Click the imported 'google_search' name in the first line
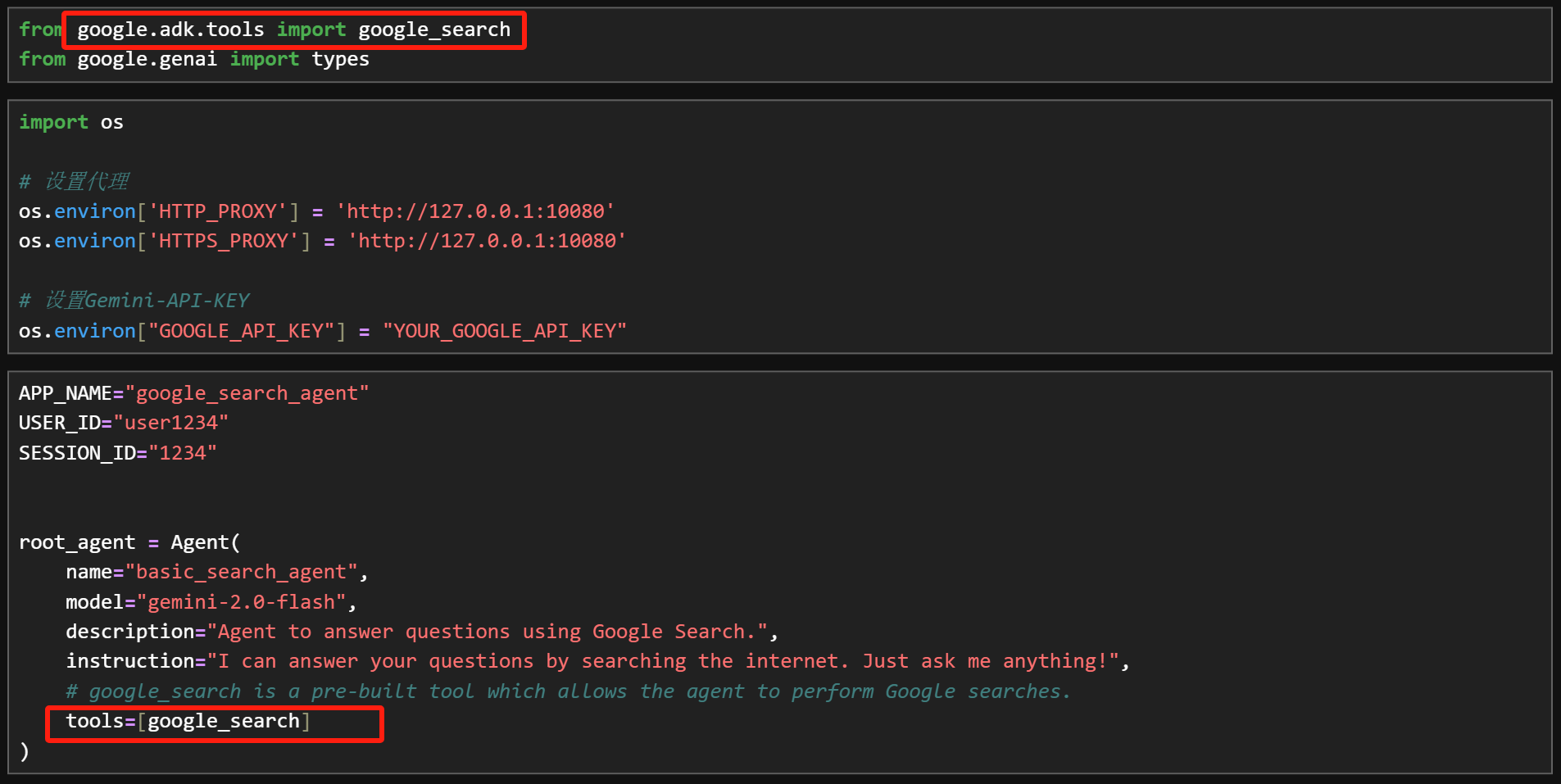This screenshot has height=784, width=1561. click(434, 30)
